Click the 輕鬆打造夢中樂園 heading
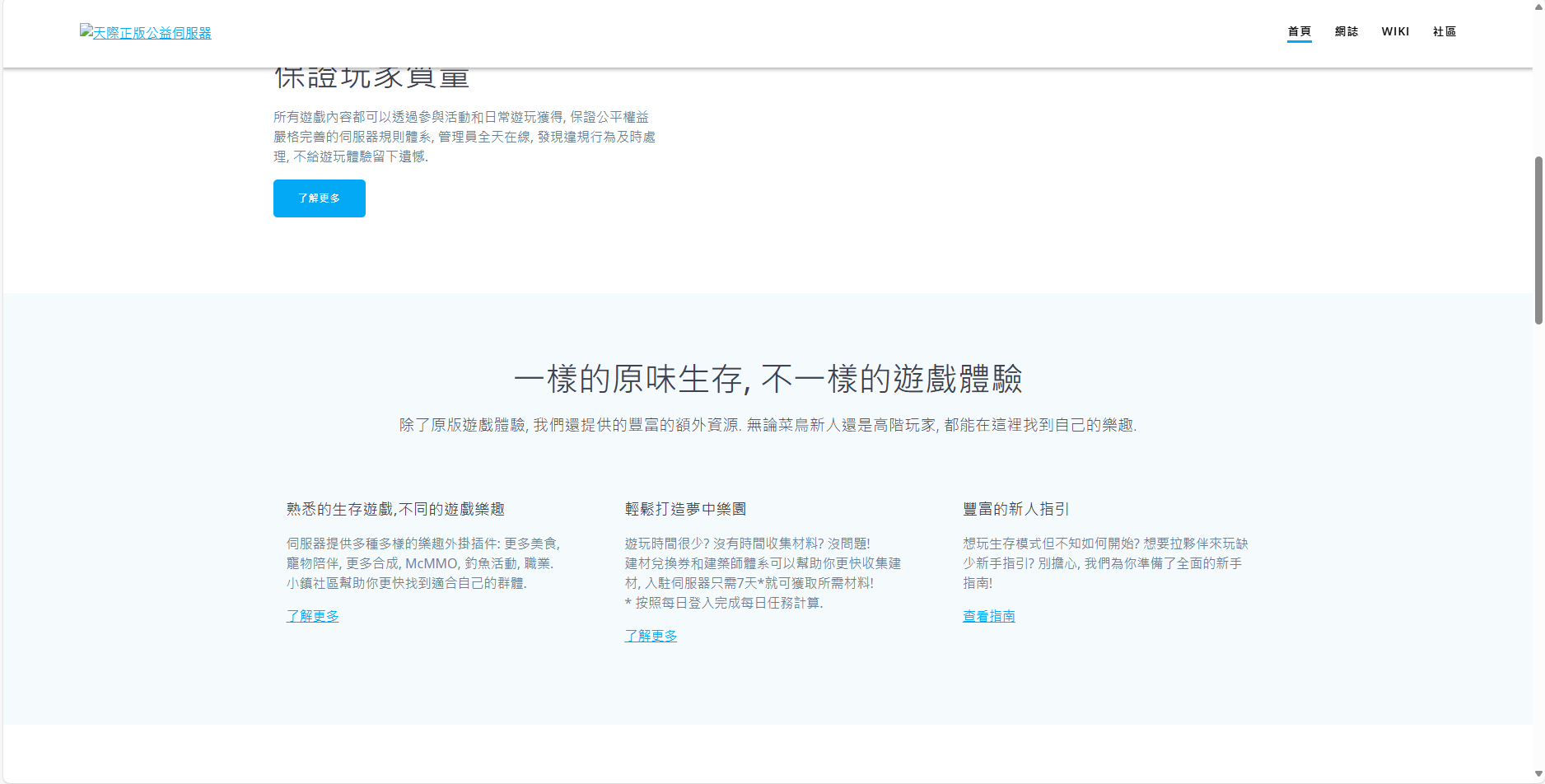Viewport: 1545px width, 784px height. 685,509
